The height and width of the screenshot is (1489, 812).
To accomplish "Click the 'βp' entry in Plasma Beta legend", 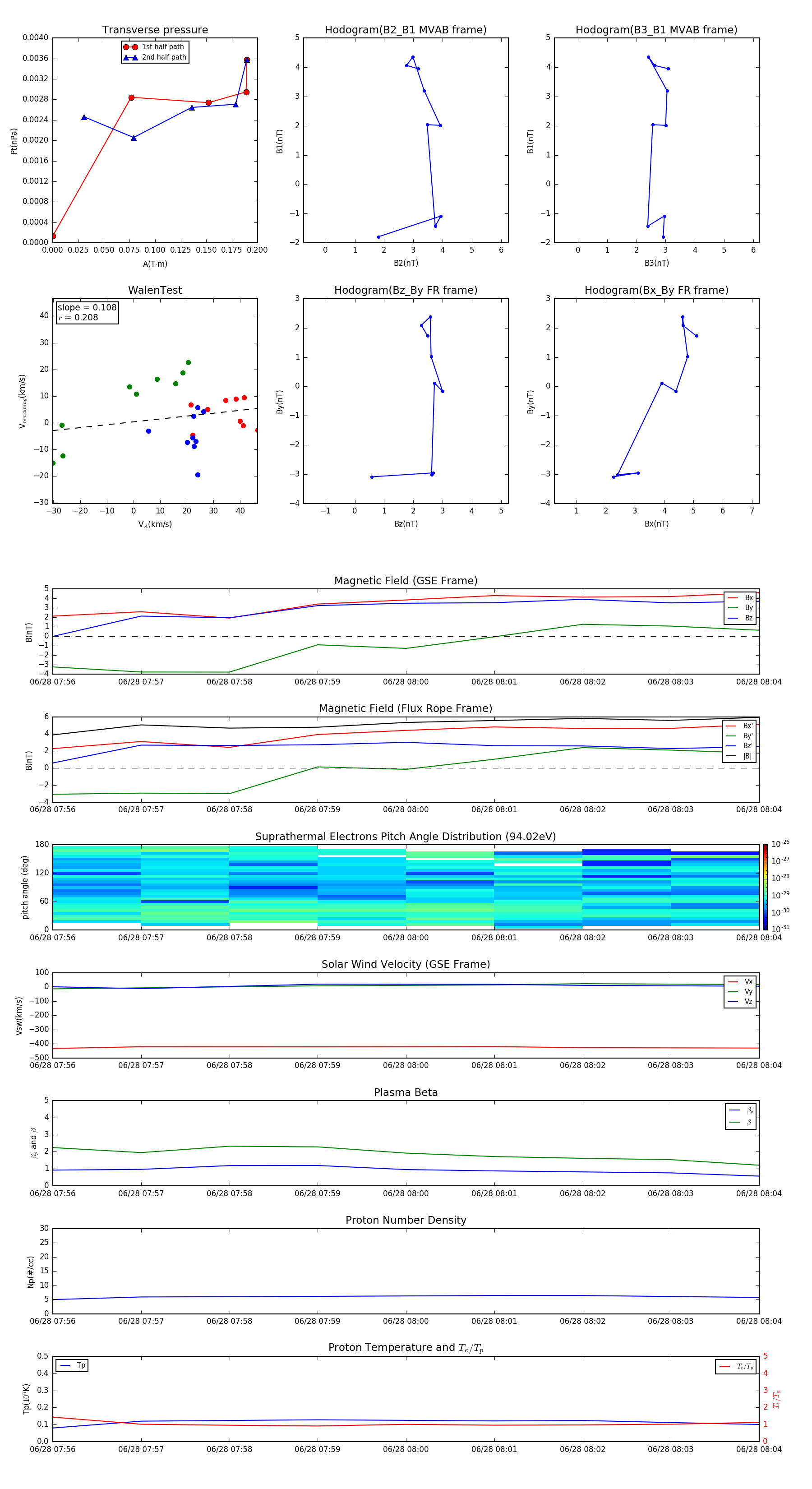I will 742,1110.
